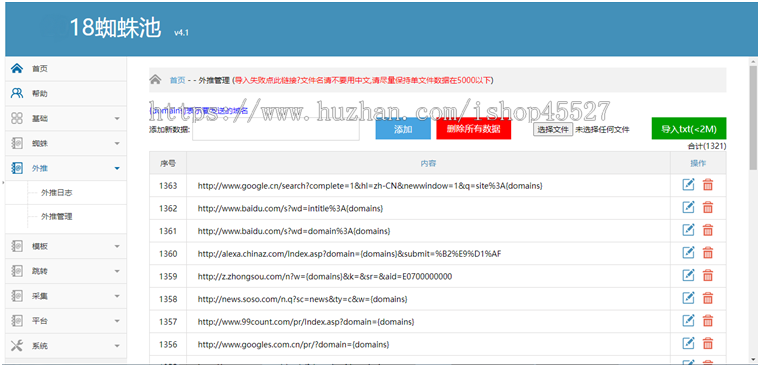Expand the 采集 menu arrow
Image resolution: width=760 pixels, height=367 pixels.
[x=117, y=296]
